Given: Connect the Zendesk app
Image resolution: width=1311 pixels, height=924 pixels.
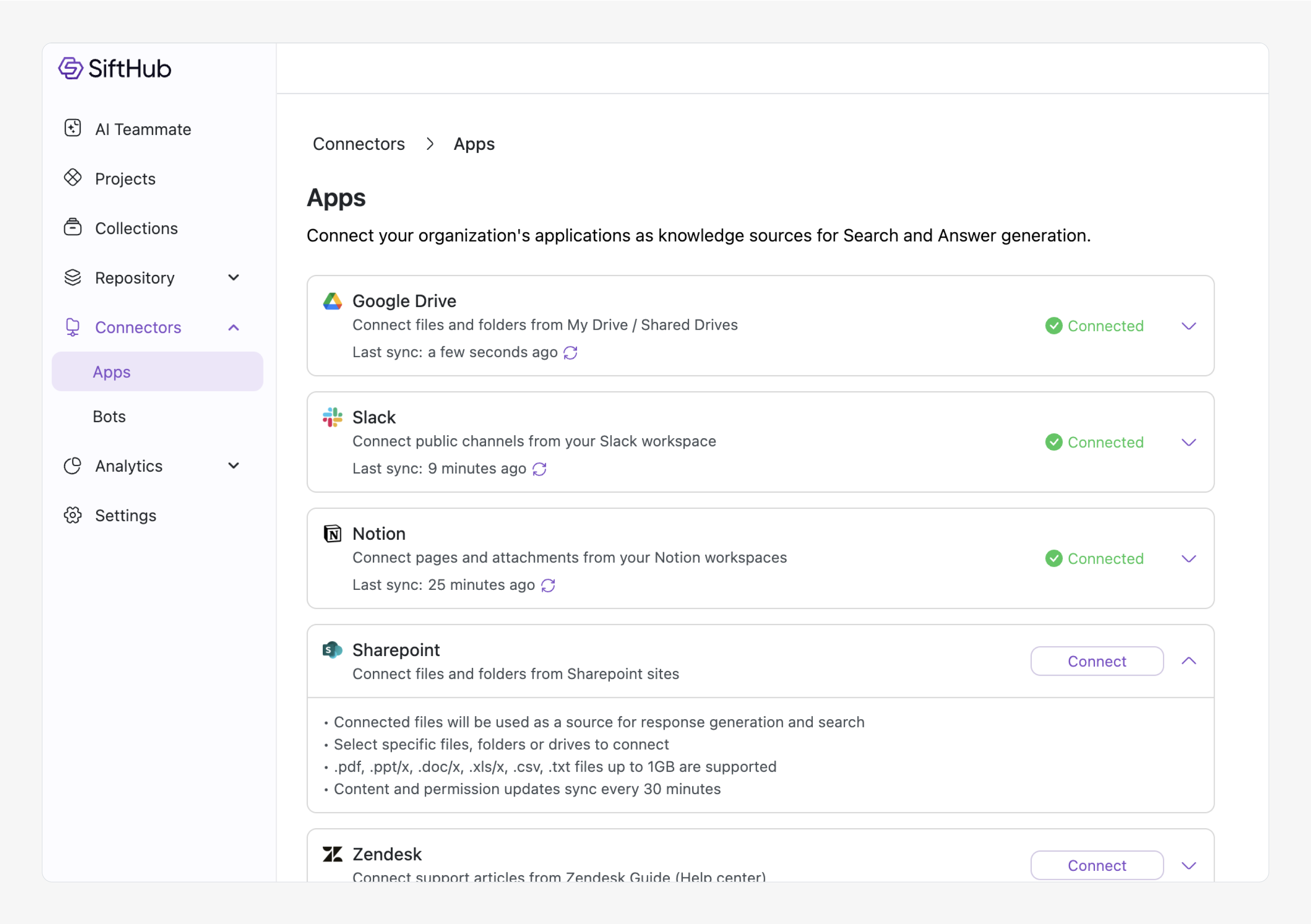Looking at the screenshot, I should [1097, 866].
